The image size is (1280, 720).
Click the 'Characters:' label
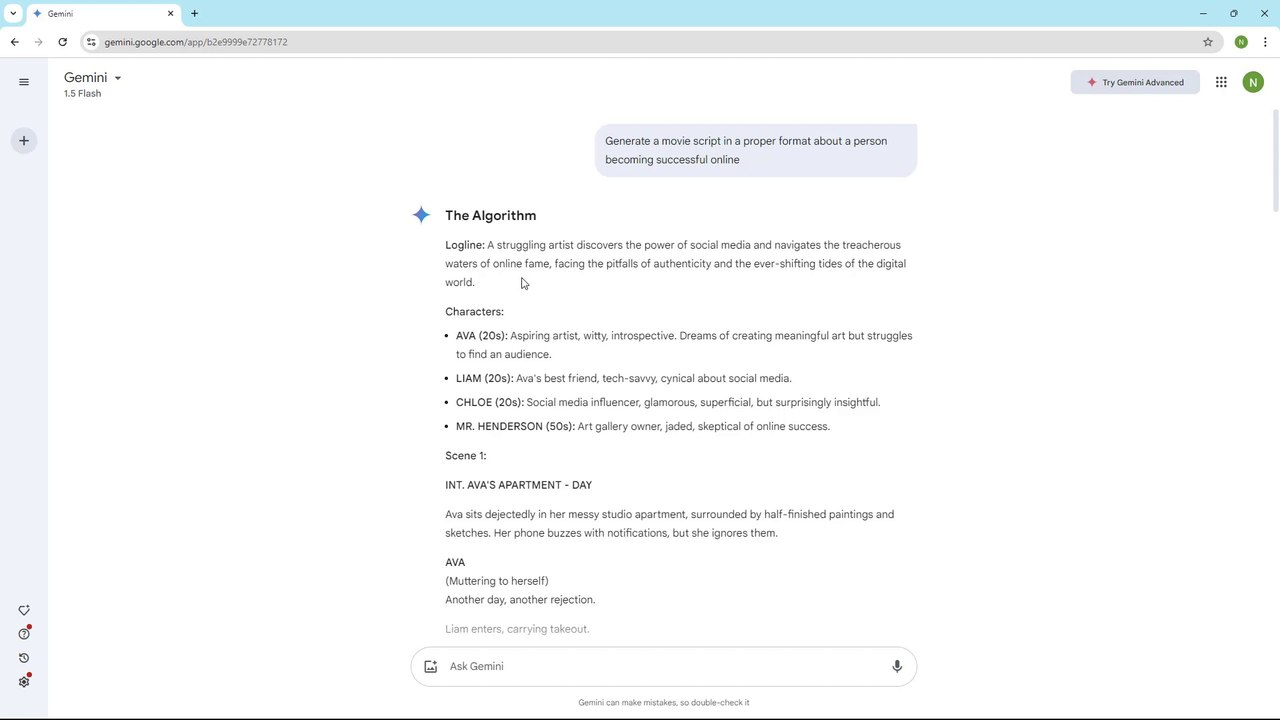click(x=474, y=312)
